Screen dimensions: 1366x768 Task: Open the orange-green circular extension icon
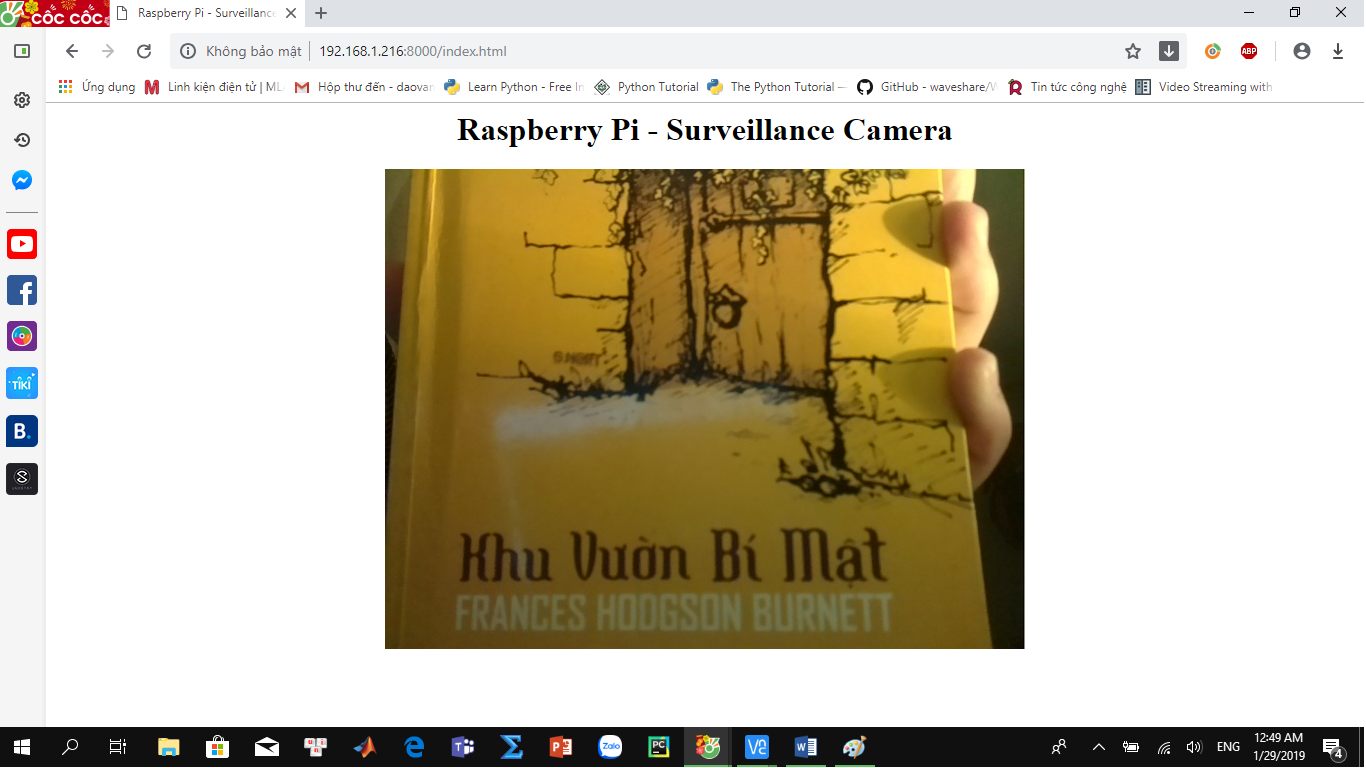point(1213,51)
